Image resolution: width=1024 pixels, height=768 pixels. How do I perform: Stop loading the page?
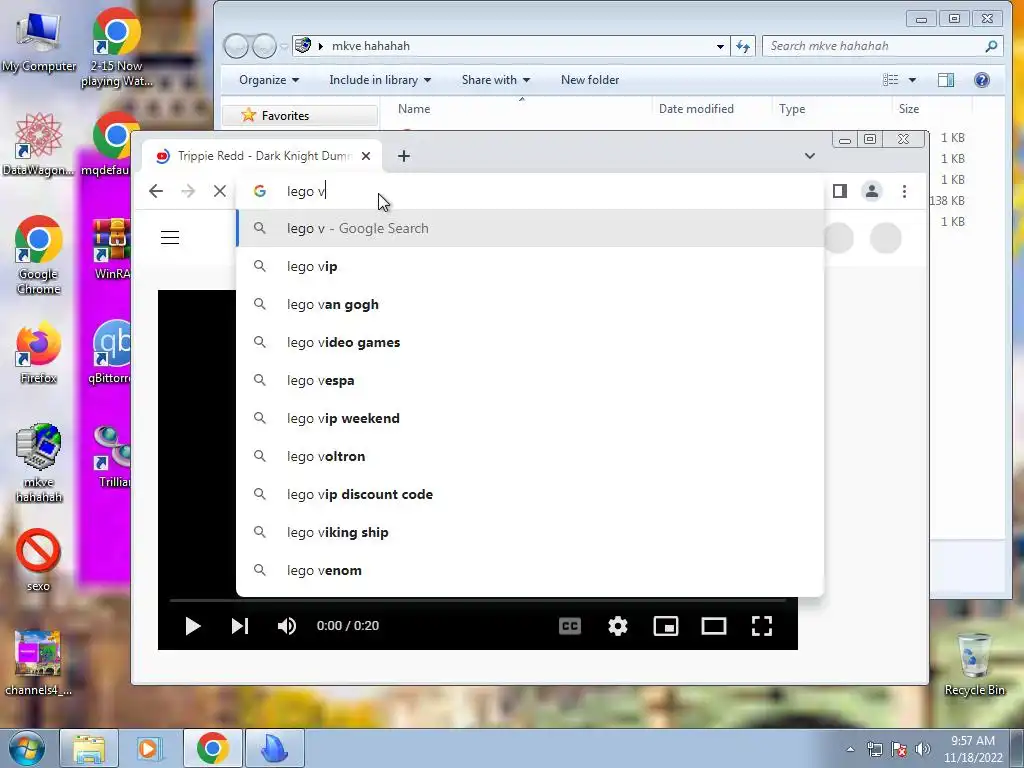point(220,191)
